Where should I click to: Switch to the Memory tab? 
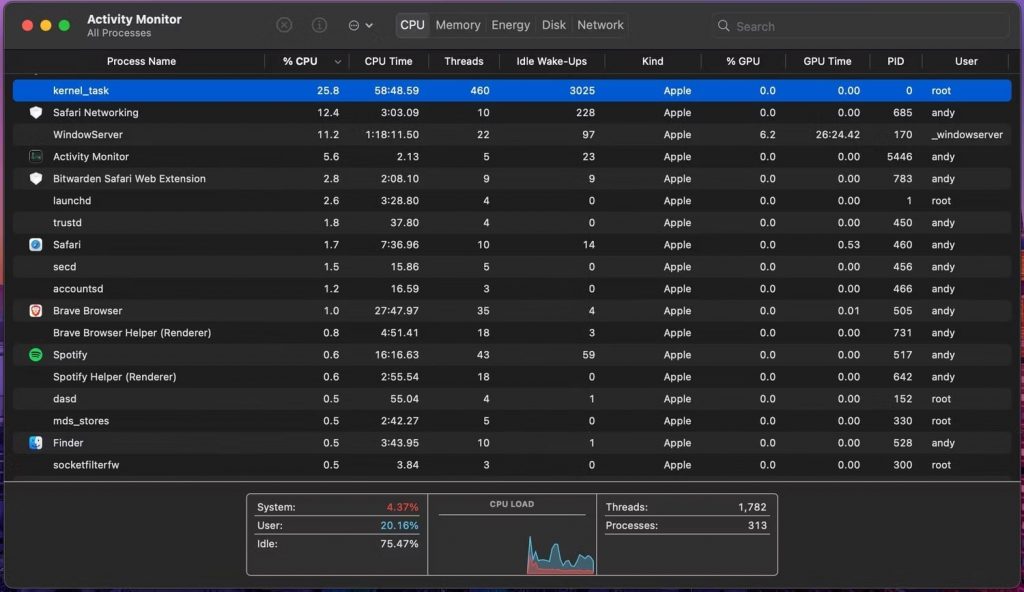pyautogui.click(x=458, y=25)
